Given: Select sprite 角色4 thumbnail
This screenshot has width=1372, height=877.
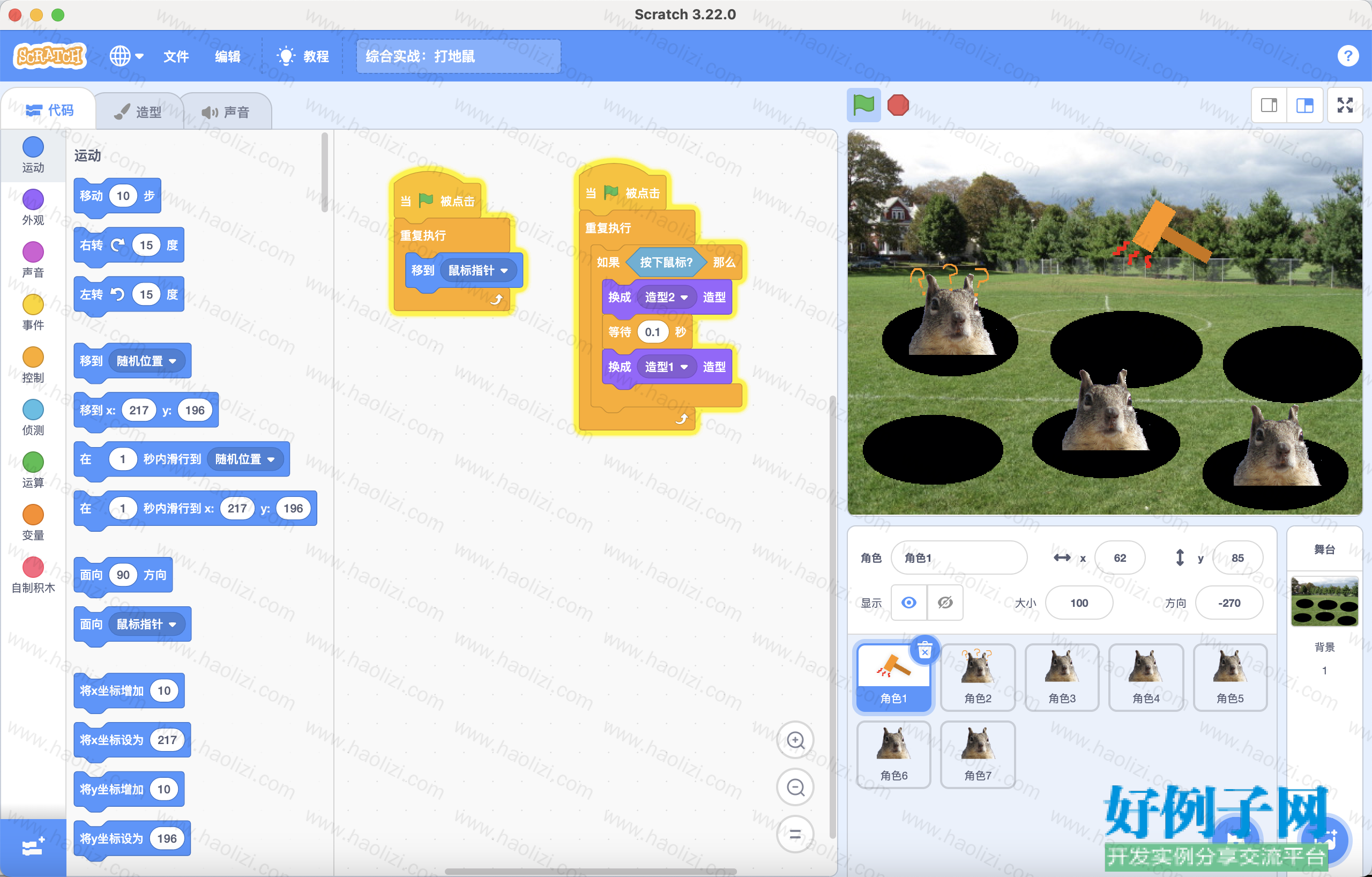Looking at the screenshot, I should coord(1146,677).
